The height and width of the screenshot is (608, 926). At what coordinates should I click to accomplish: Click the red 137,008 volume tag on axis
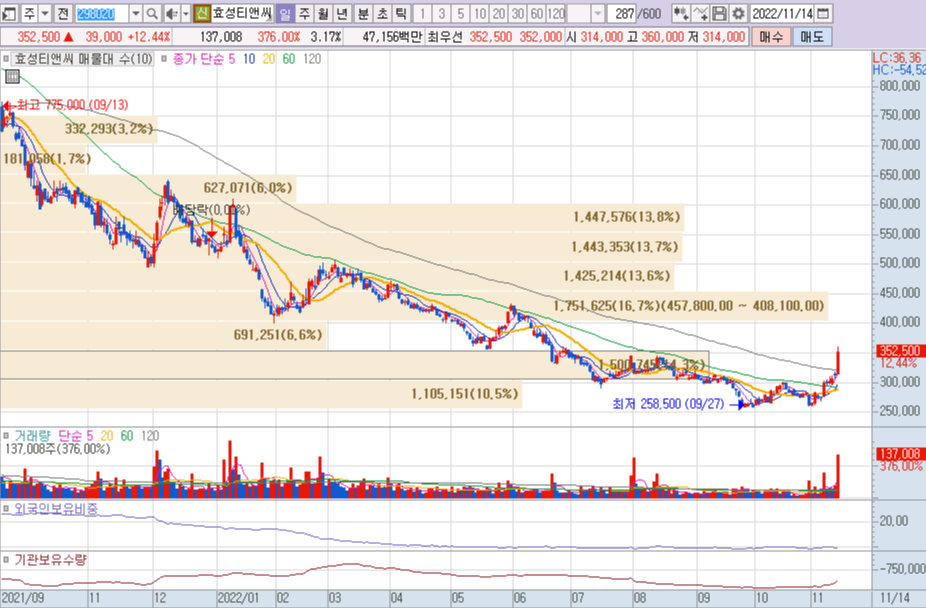click(899, 454)
